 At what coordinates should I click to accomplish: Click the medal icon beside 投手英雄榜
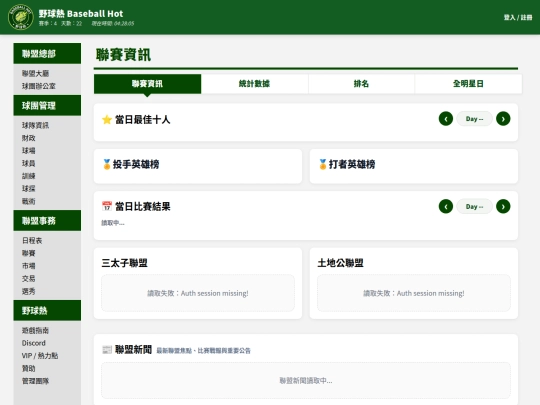click(106, 164)
